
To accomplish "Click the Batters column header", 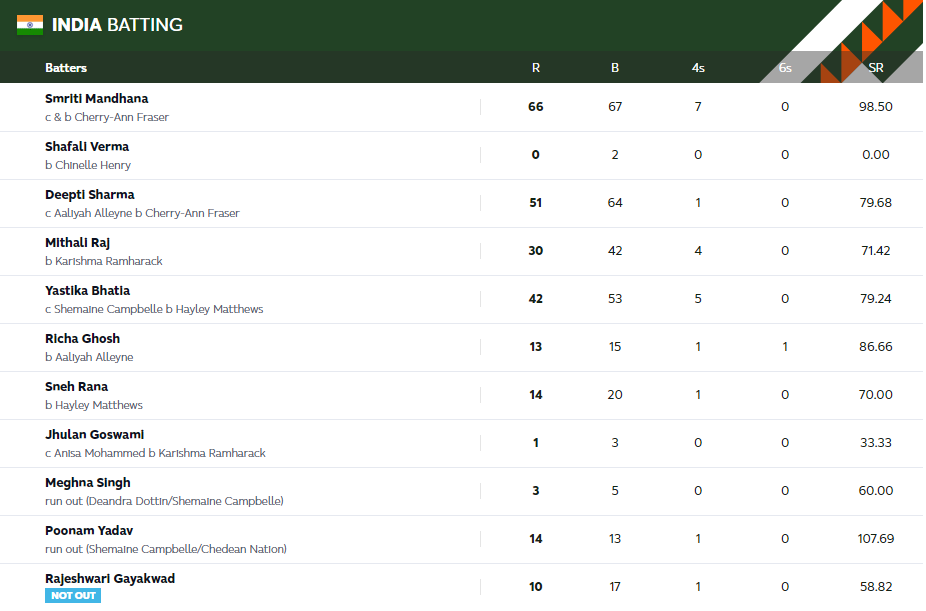I will click(x=66, y=68).
